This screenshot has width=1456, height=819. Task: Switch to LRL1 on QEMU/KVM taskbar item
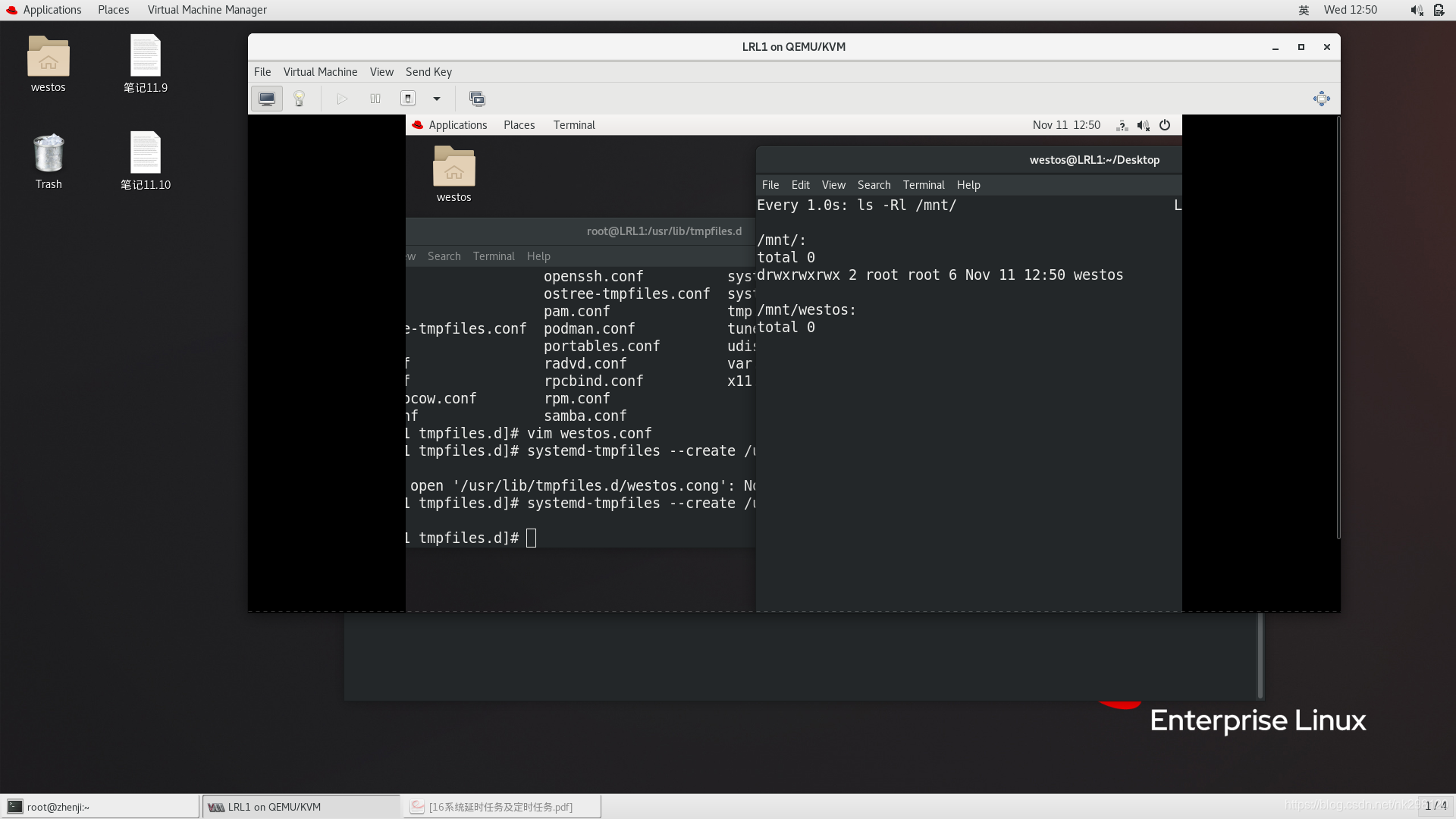coord(301,807)
